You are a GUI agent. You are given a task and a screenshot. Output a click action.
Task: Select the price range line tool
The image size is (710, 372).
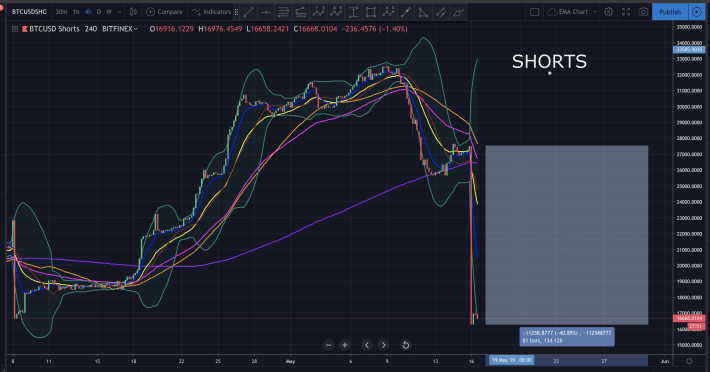tap(406, 12)
